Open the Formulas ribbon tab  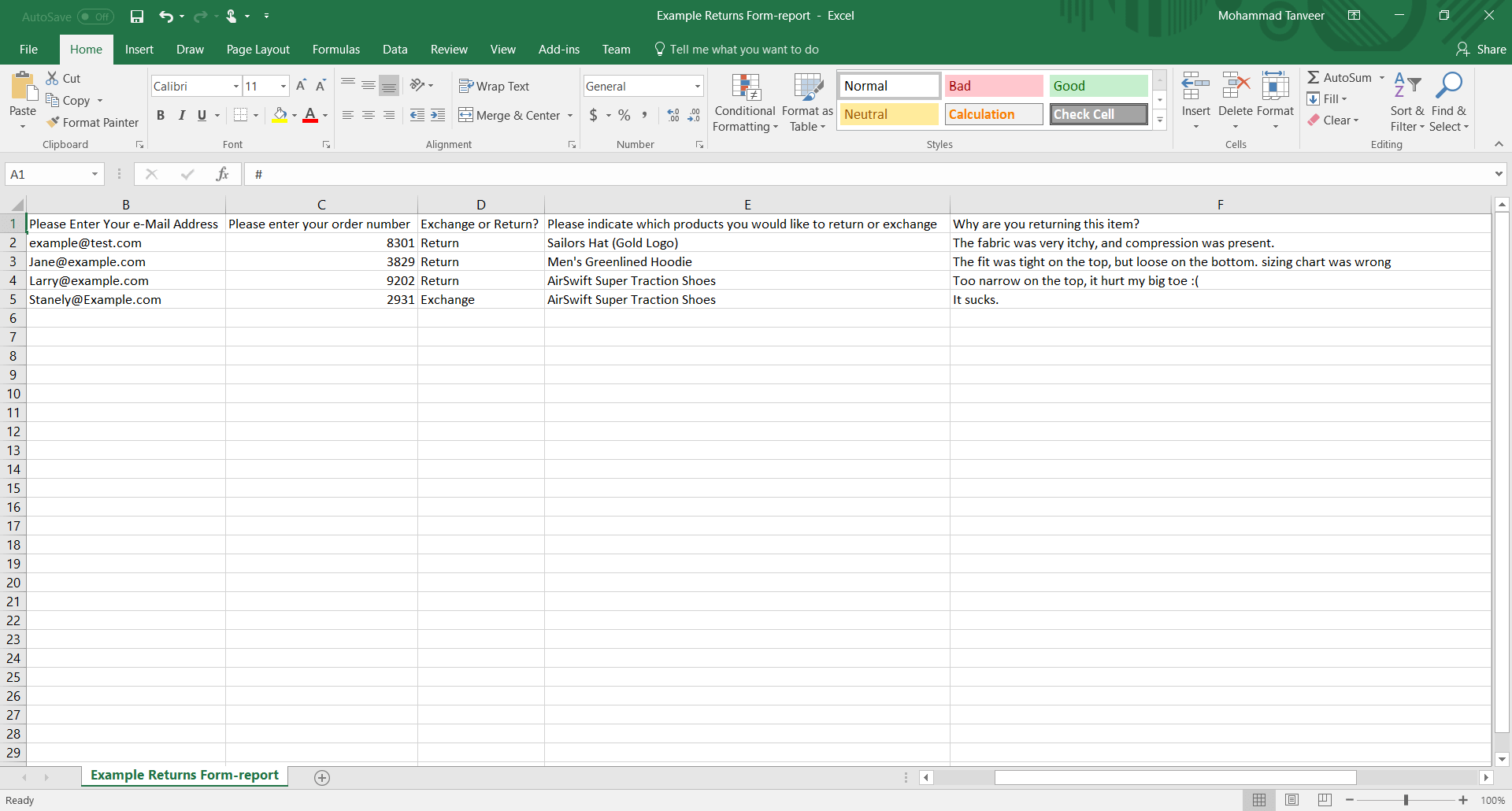click(x=335, y=49)
